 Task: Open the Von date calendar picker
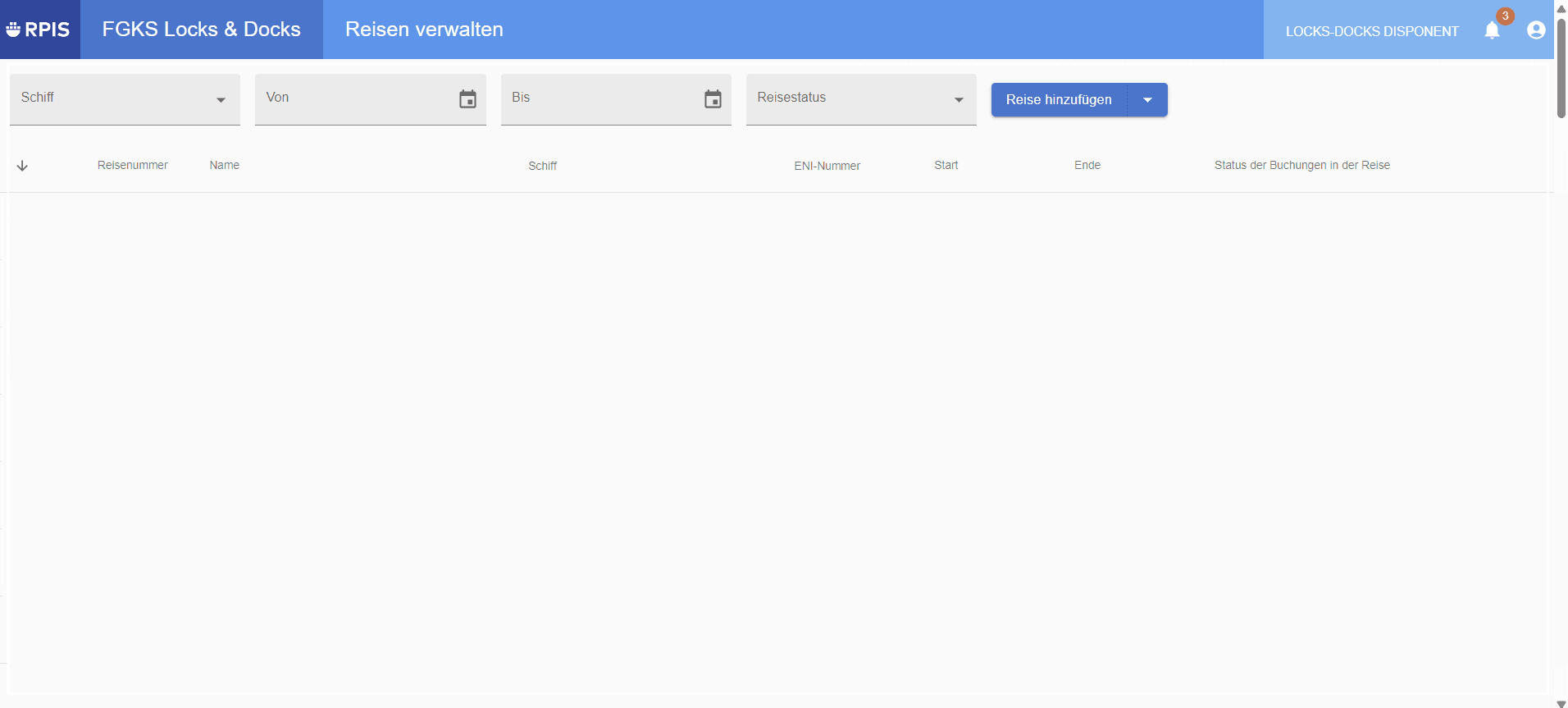[x=467, y=99]
